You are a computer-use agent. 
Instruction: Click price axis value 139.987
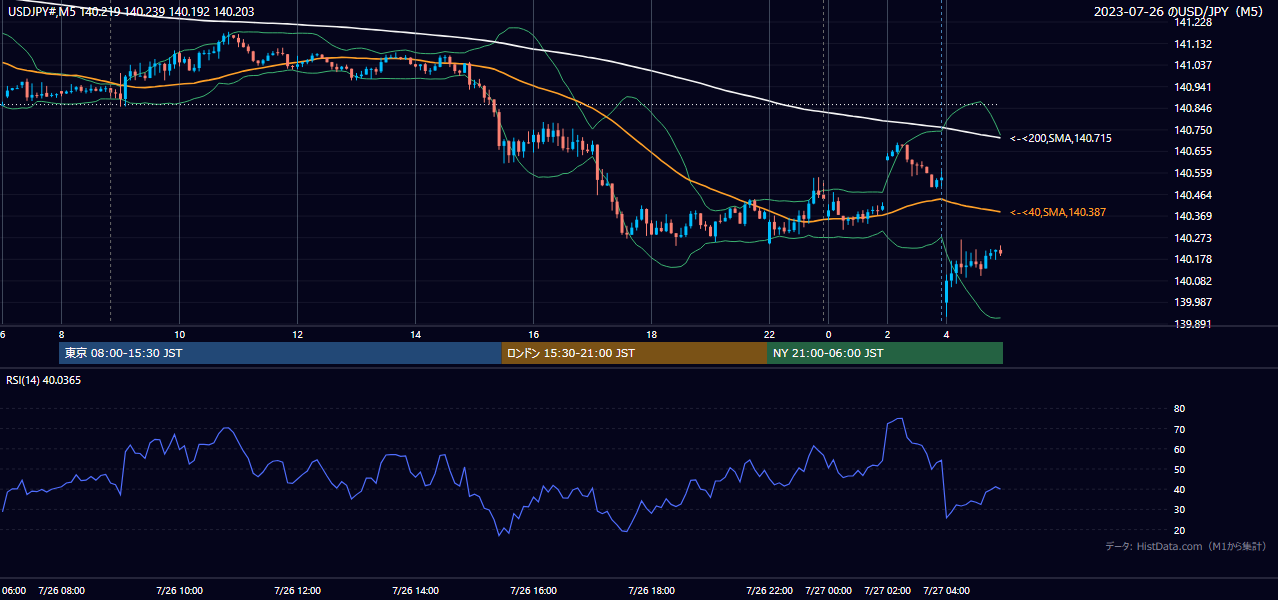click(x=1193, y=302)
